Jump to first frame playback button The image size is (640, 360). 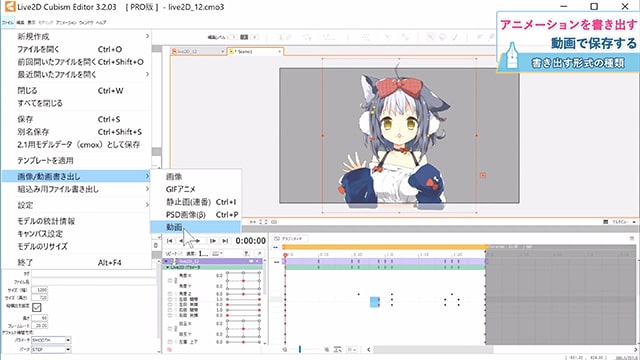click(x=169, y=241)
